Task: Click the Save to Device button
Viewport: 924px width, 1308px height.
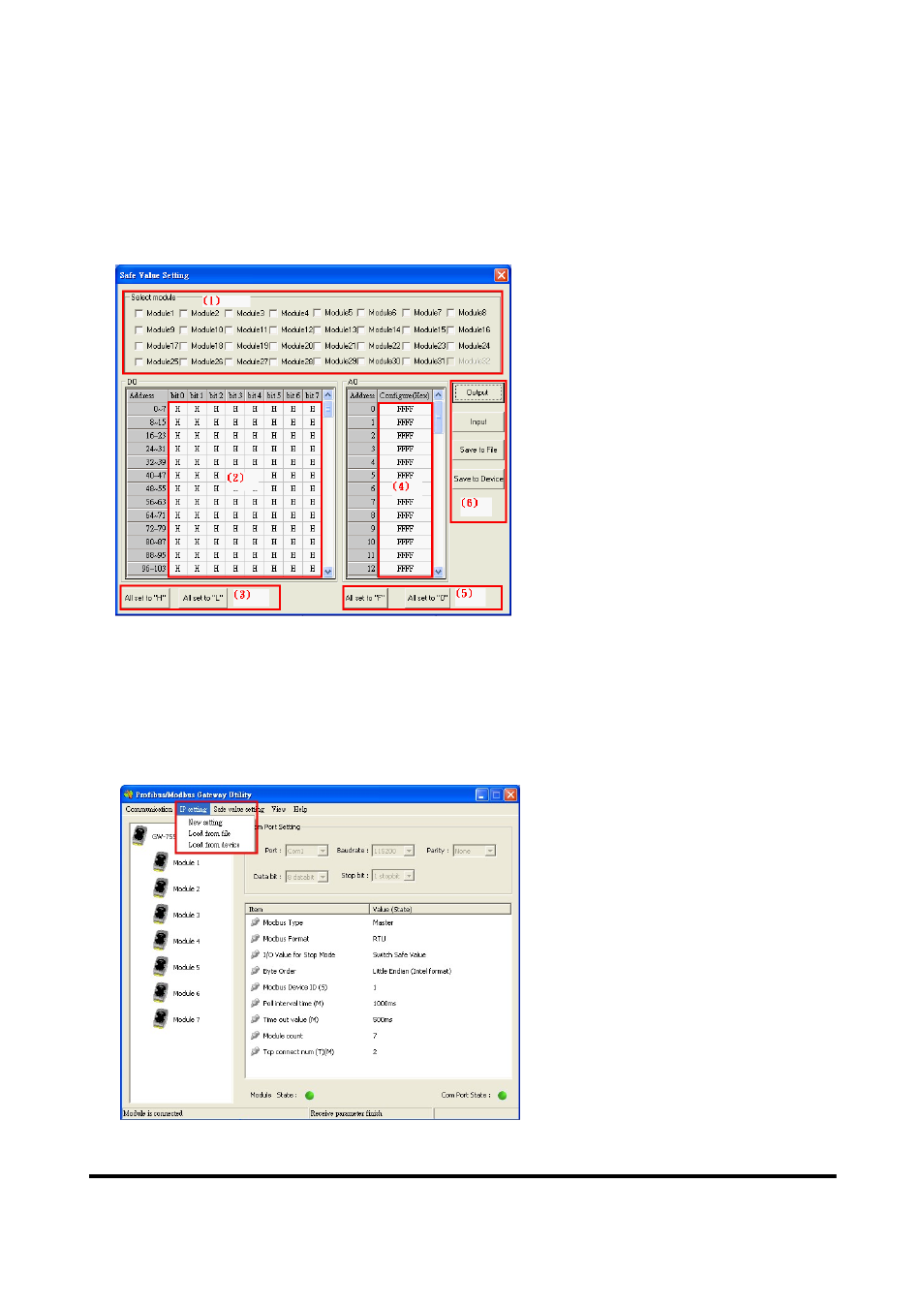Action: [477, 479]
